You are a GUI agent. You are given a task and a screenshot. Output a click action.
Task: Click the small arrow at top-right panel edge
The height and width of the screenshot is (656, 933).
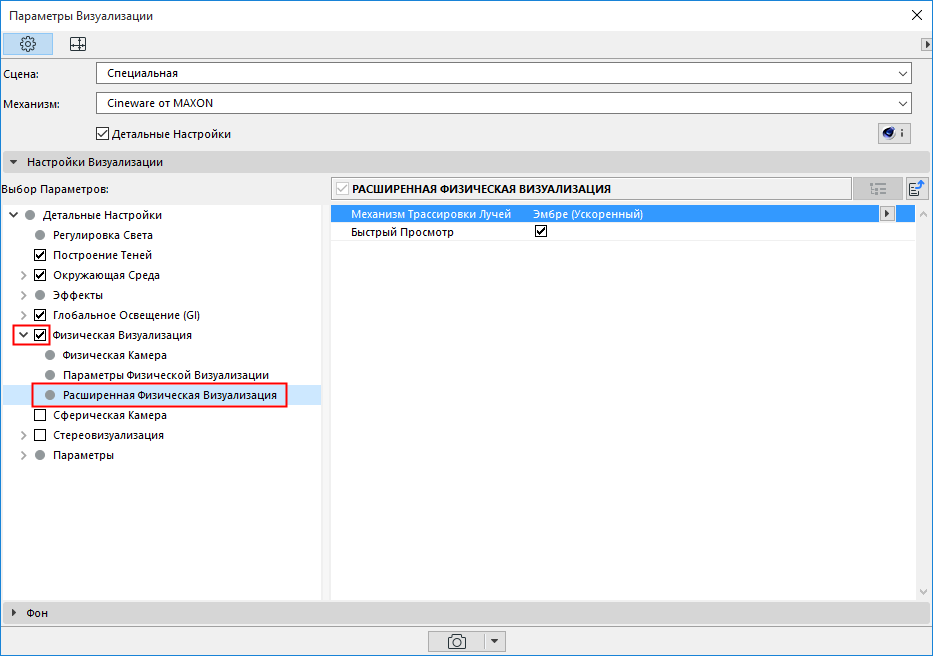click(926, 44)
